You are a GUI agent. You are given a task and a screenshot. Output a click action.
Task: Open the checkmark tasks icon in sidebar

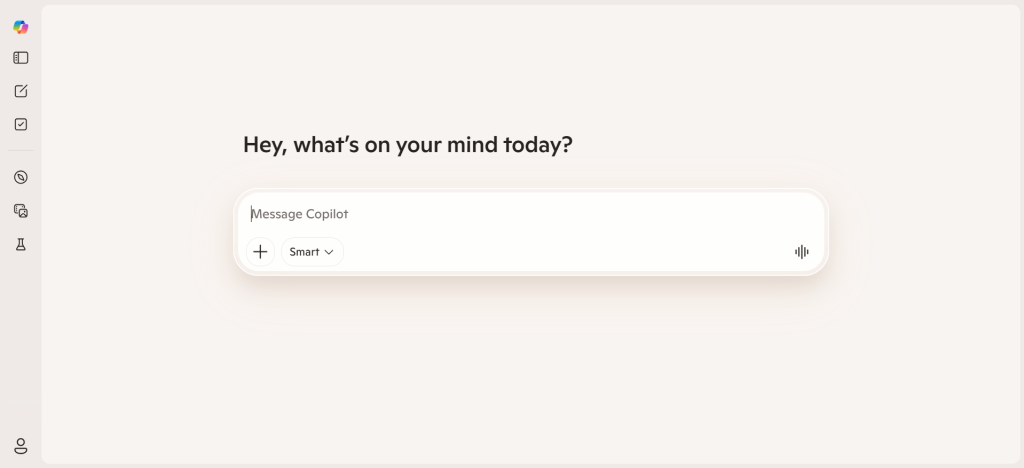point(20,124)
